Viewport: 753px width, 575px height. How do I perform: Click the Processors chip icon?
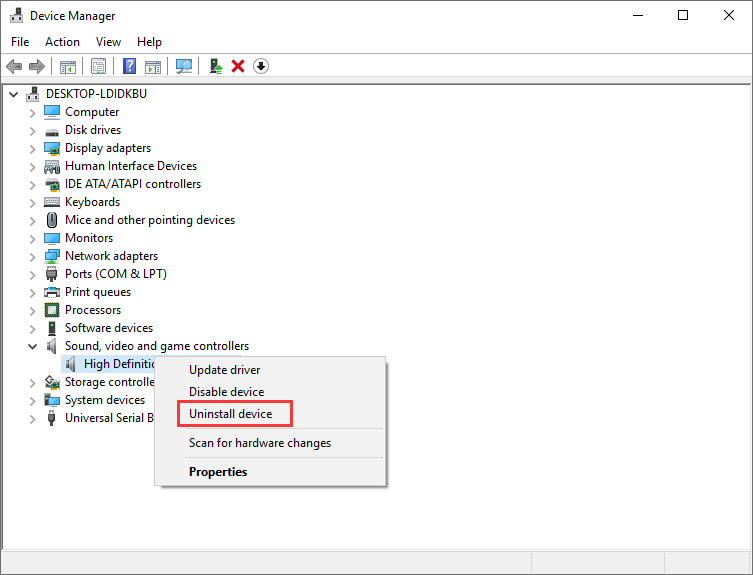52,310
